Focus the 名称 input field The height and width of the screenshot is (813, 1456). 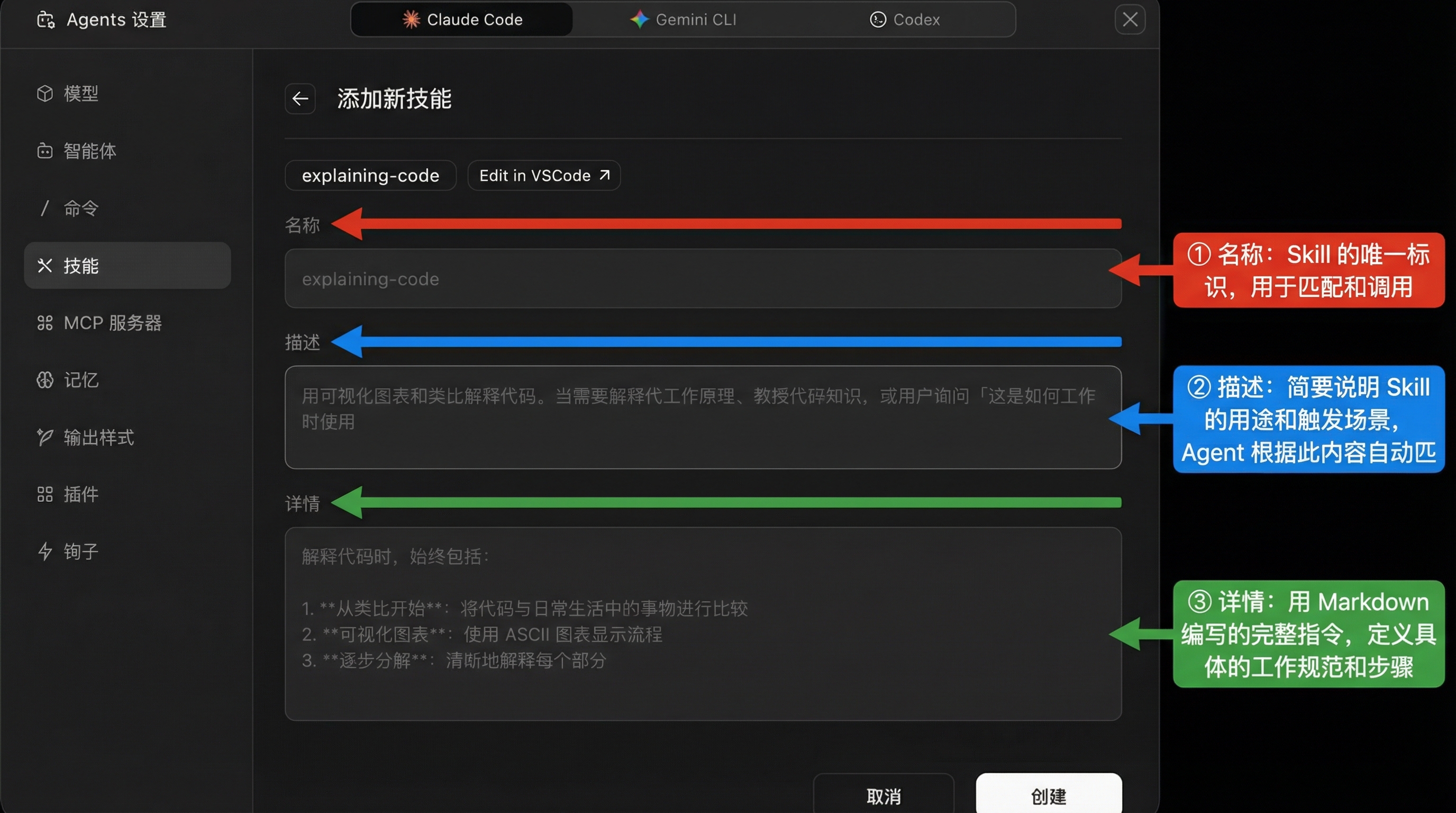click(x=703, y=279)
